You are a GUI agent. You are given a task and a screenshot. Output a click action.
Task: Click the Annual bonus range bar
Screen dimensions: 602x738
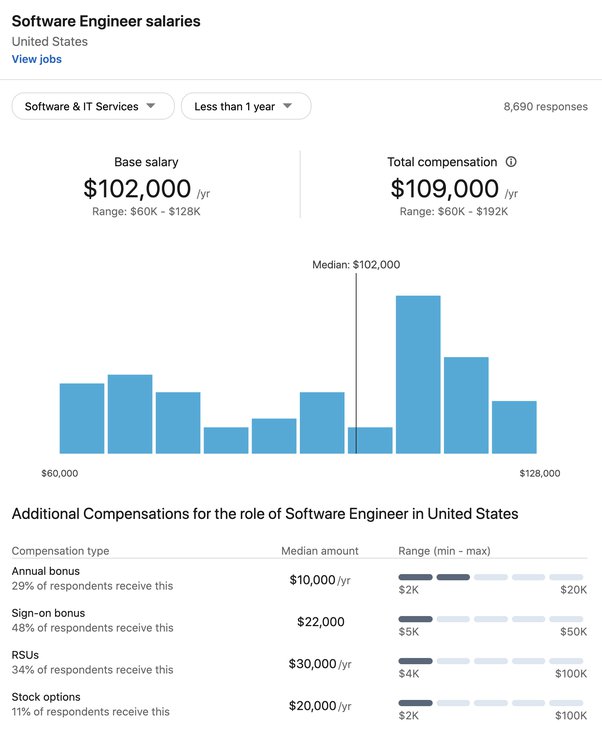pos(490,577)
